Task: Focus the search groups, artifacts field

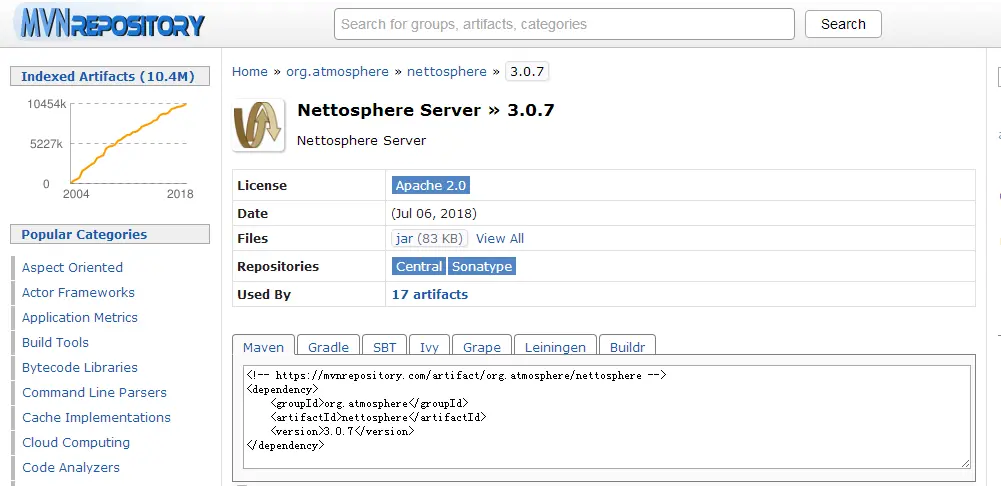Action: pos(564,24)
